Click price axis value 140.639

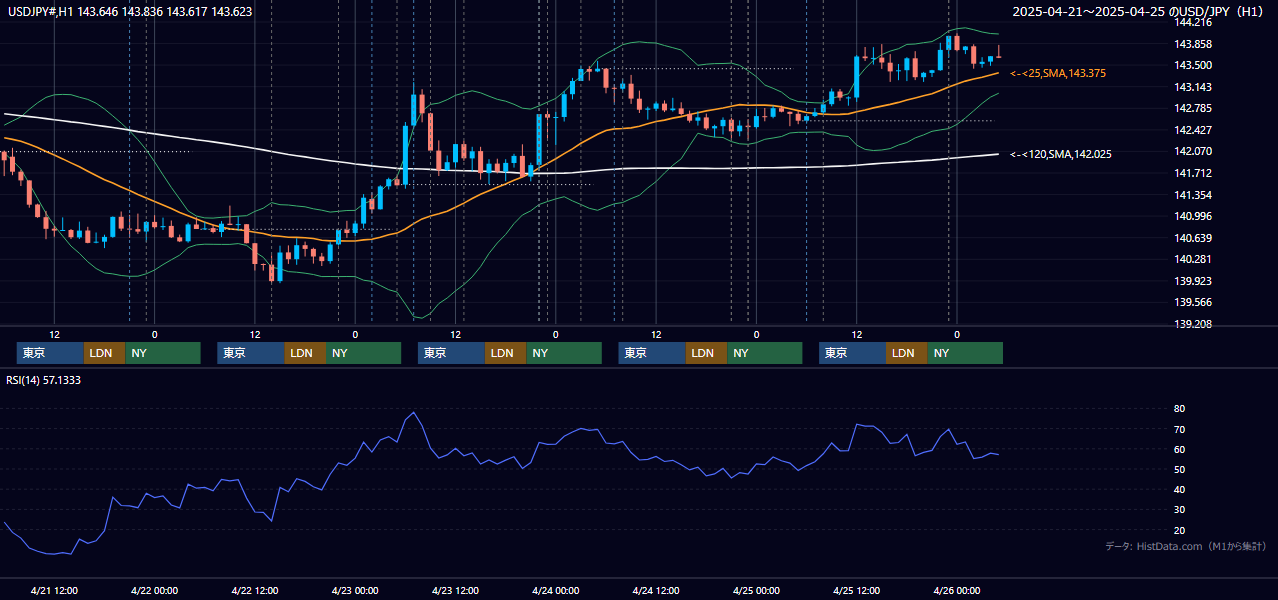click(x=1194, y=238)
